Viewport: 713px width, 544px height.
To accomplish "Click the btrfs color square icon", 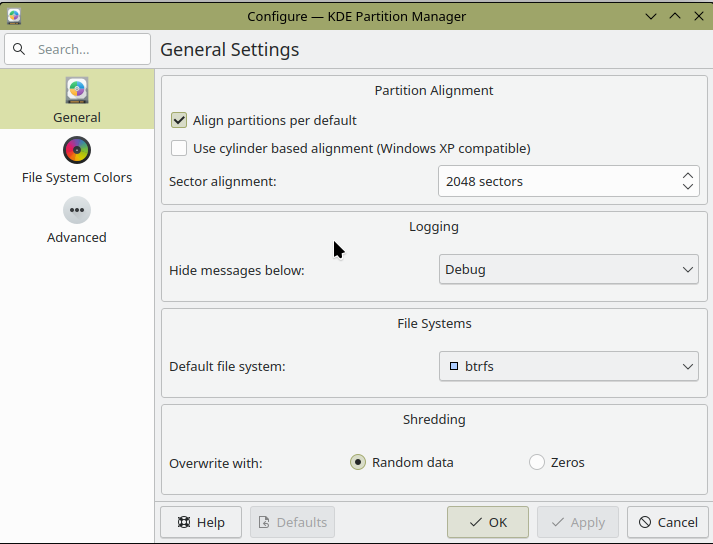I will [453, 366].
